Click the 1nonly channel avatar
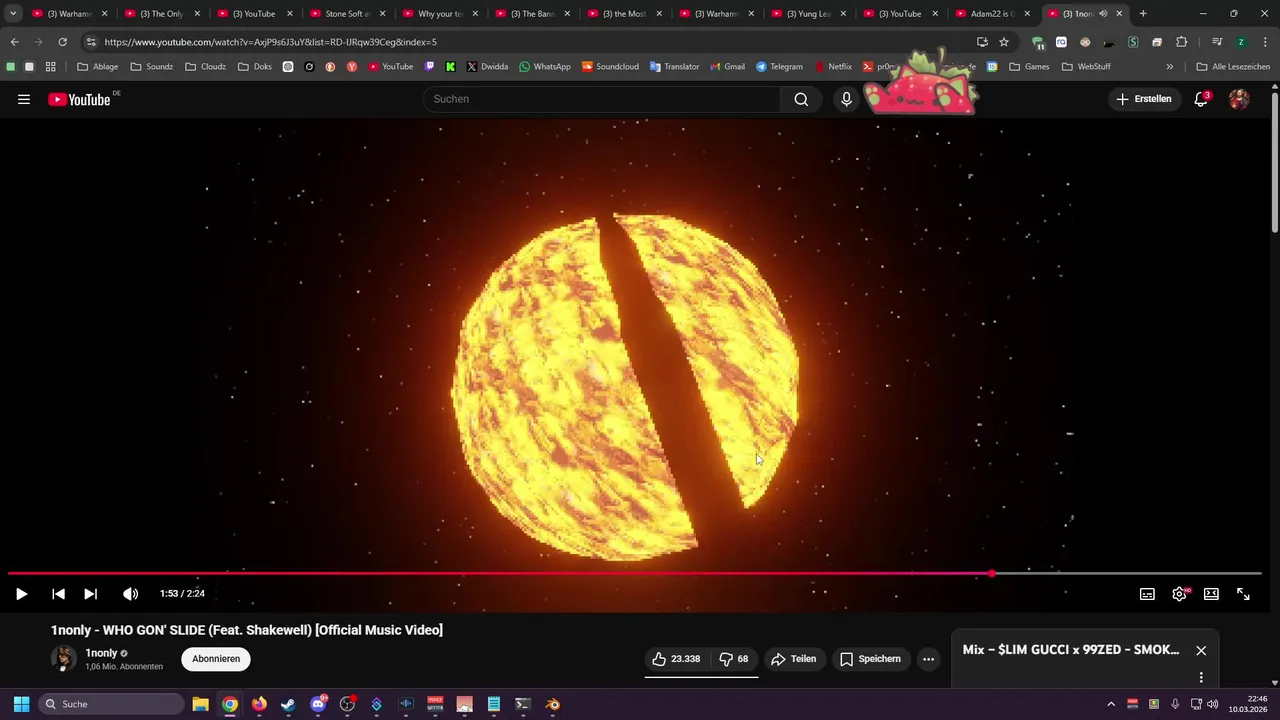This screenshot has height=720, width=1280. coord(64,658)
